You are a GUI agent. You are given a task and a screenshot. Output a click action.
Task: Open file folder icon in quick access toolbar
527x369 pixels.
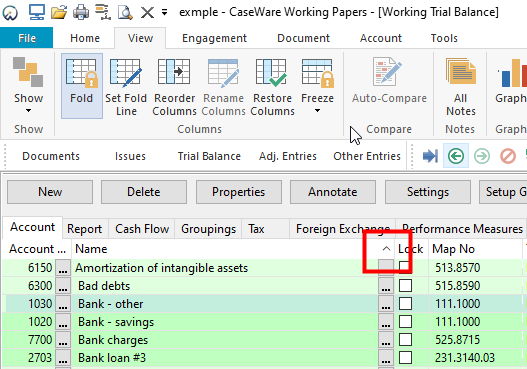59,13
